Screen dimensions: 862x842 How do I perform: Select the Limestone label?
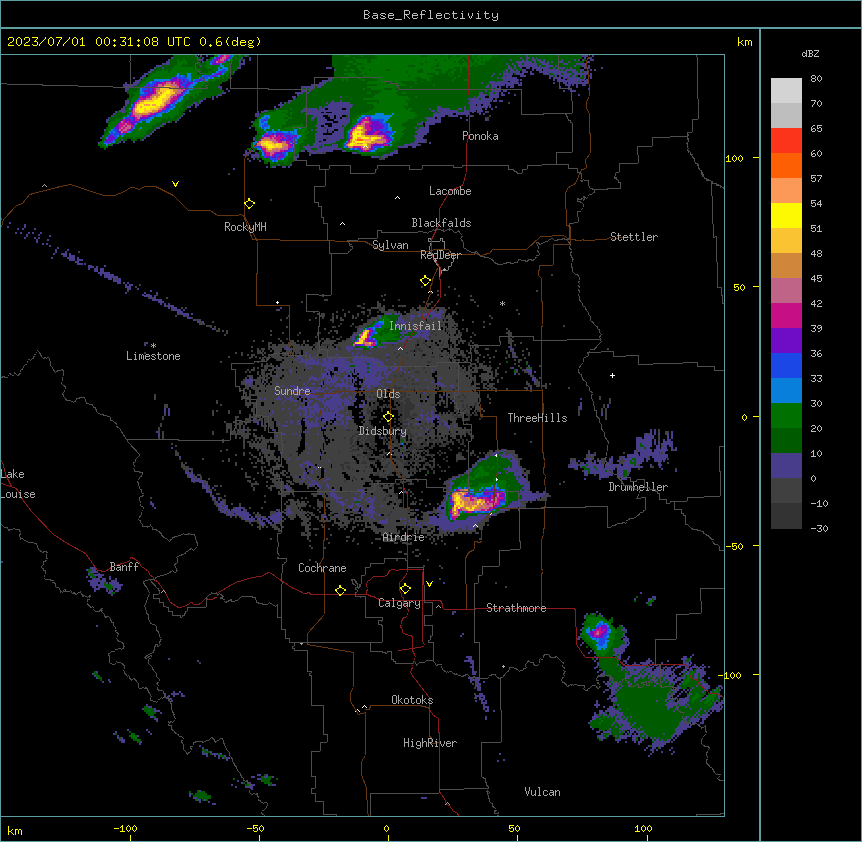point(153,356)
